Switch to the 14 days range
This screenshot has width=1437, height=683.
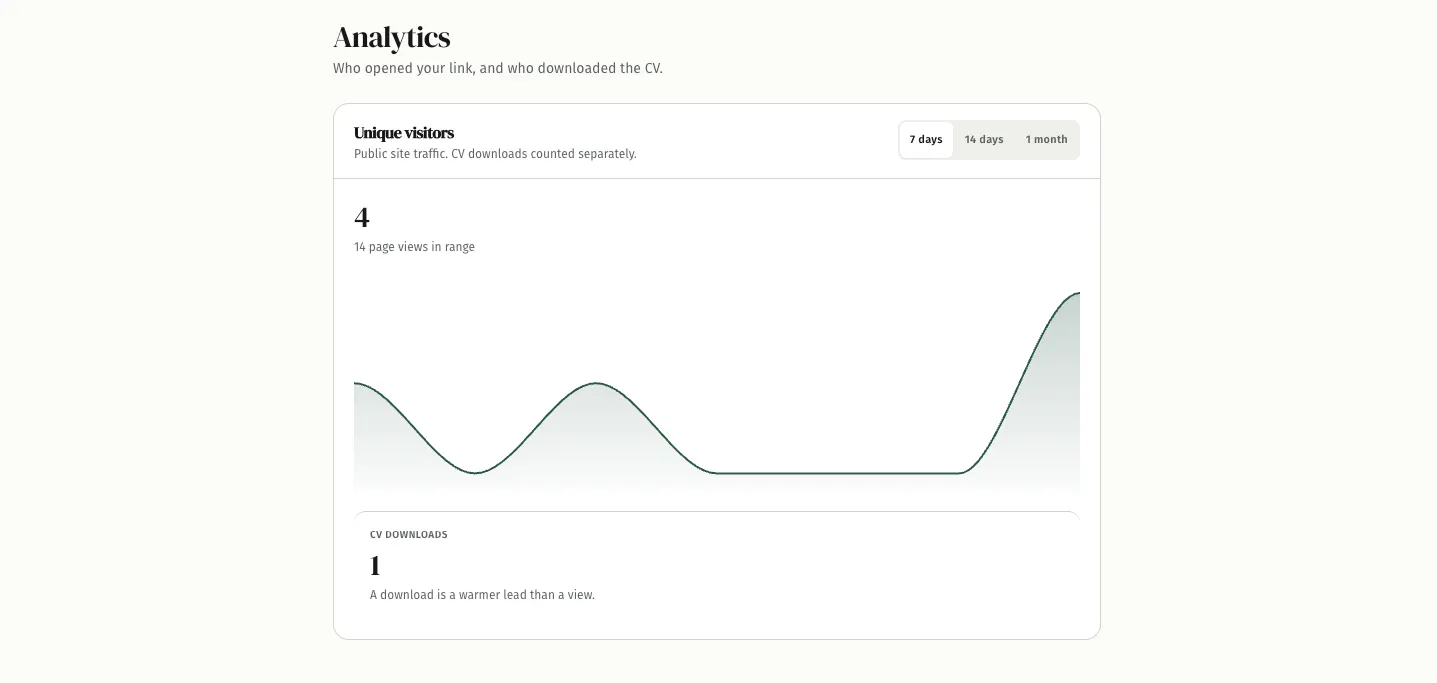tap(984, 140)
